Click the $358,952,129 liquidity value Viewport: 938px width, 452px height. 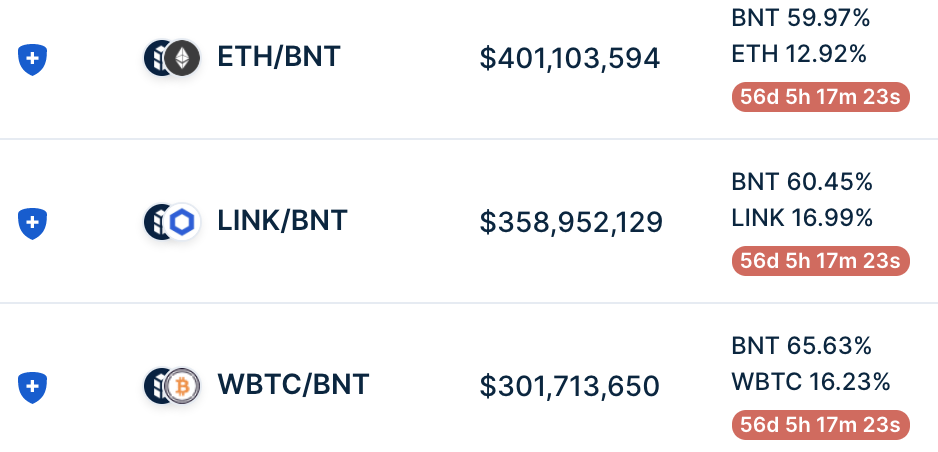pyautogui.click(x=571, y=222)
